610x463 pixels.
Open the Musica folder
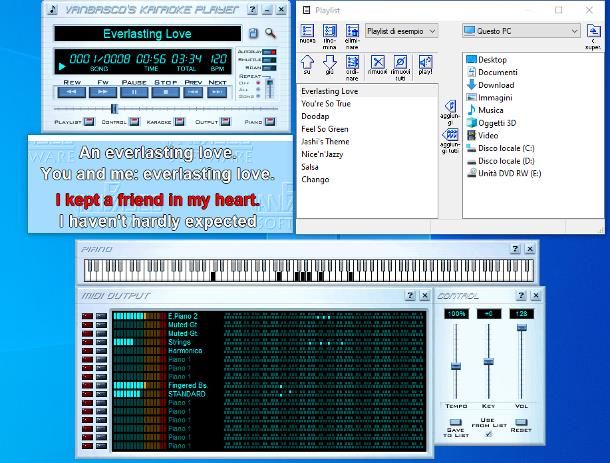tap(485, 110)
